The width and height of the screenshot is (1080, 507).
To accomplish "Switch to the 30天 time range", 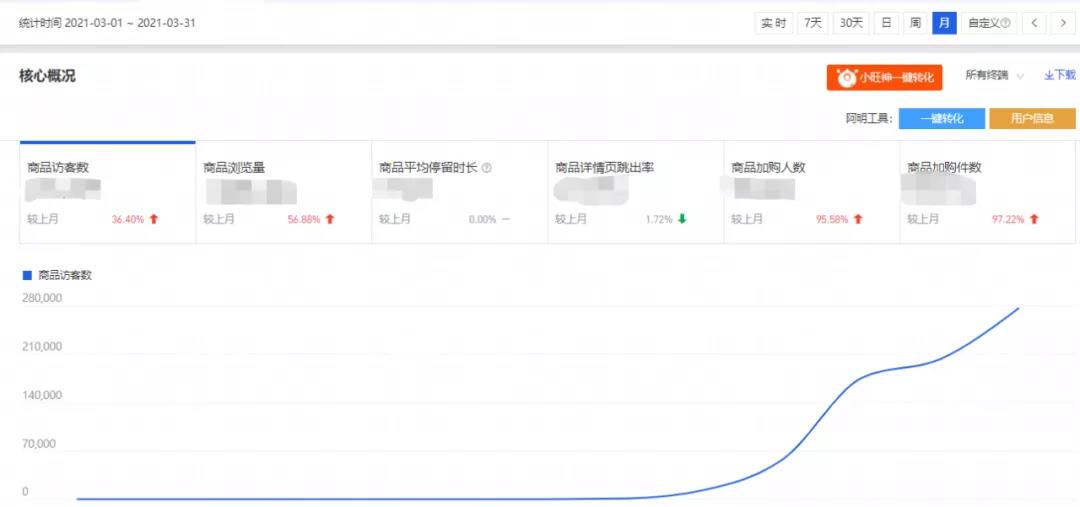I will [851, 23].
